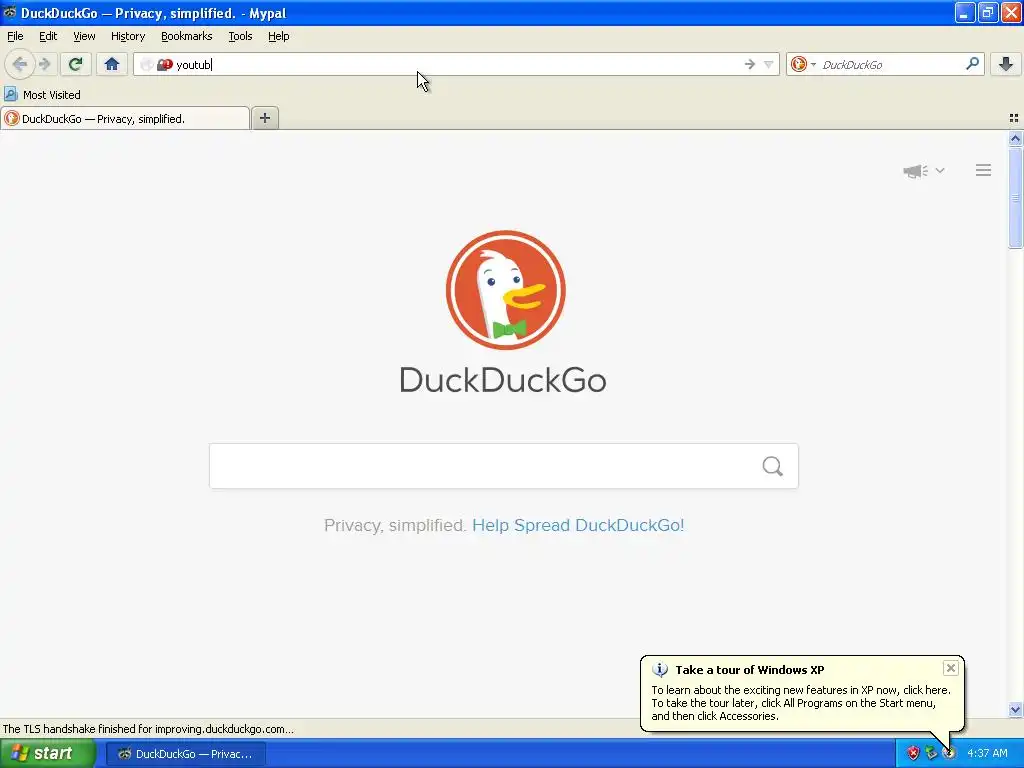The image size is (1024, 768).
Task: Click the Go arrow in the address bar
Action: pyautogui.click(x=750, y=64)
